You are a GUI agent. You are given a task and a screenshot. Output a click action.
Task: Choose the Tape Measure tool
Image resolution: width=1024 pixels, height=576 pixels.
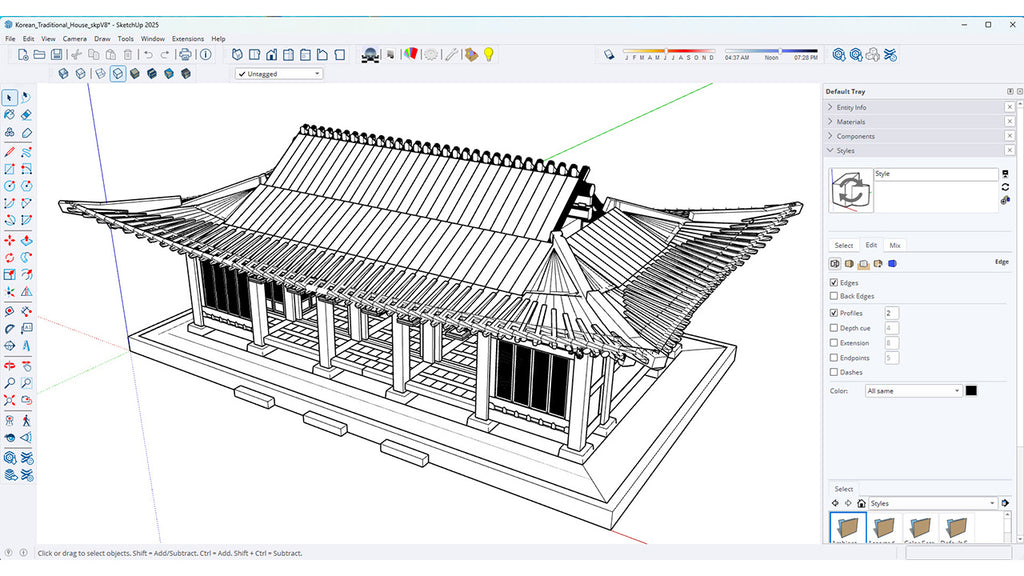(11, 311)
